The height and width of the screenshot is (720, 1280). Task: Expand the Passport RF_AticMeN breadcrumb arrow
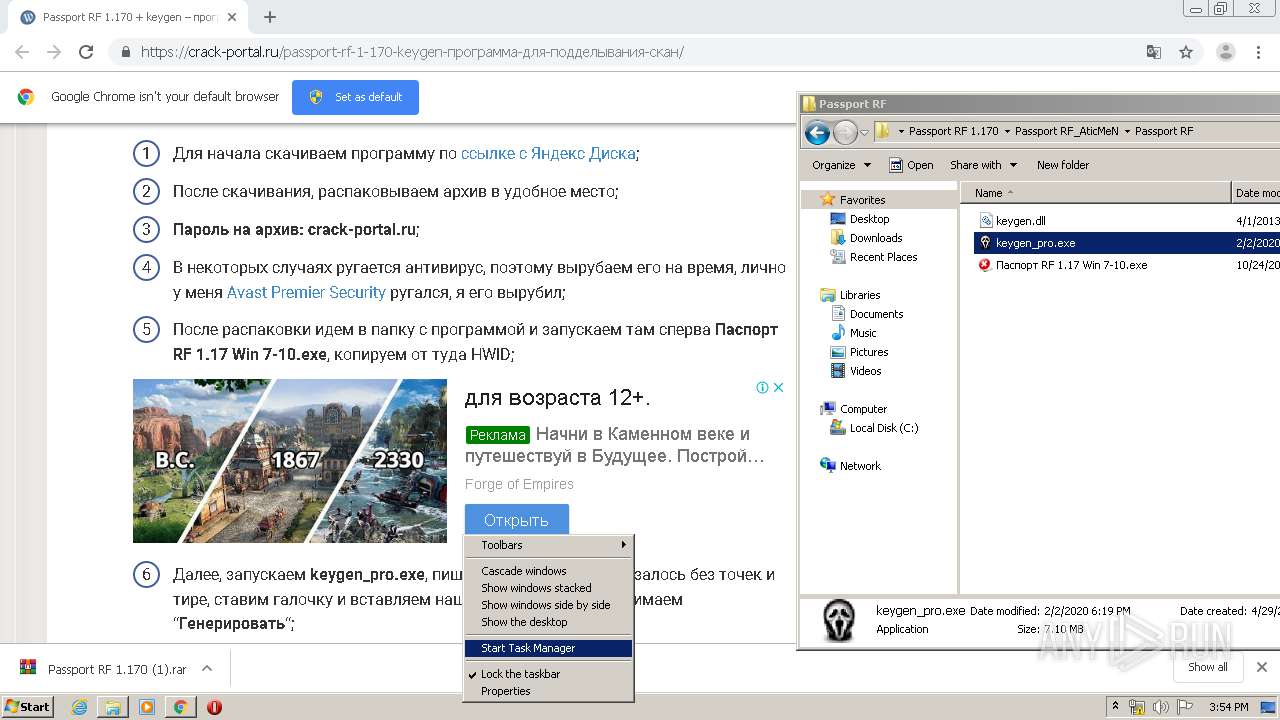pyautogui.click(x=1127, y=131)
